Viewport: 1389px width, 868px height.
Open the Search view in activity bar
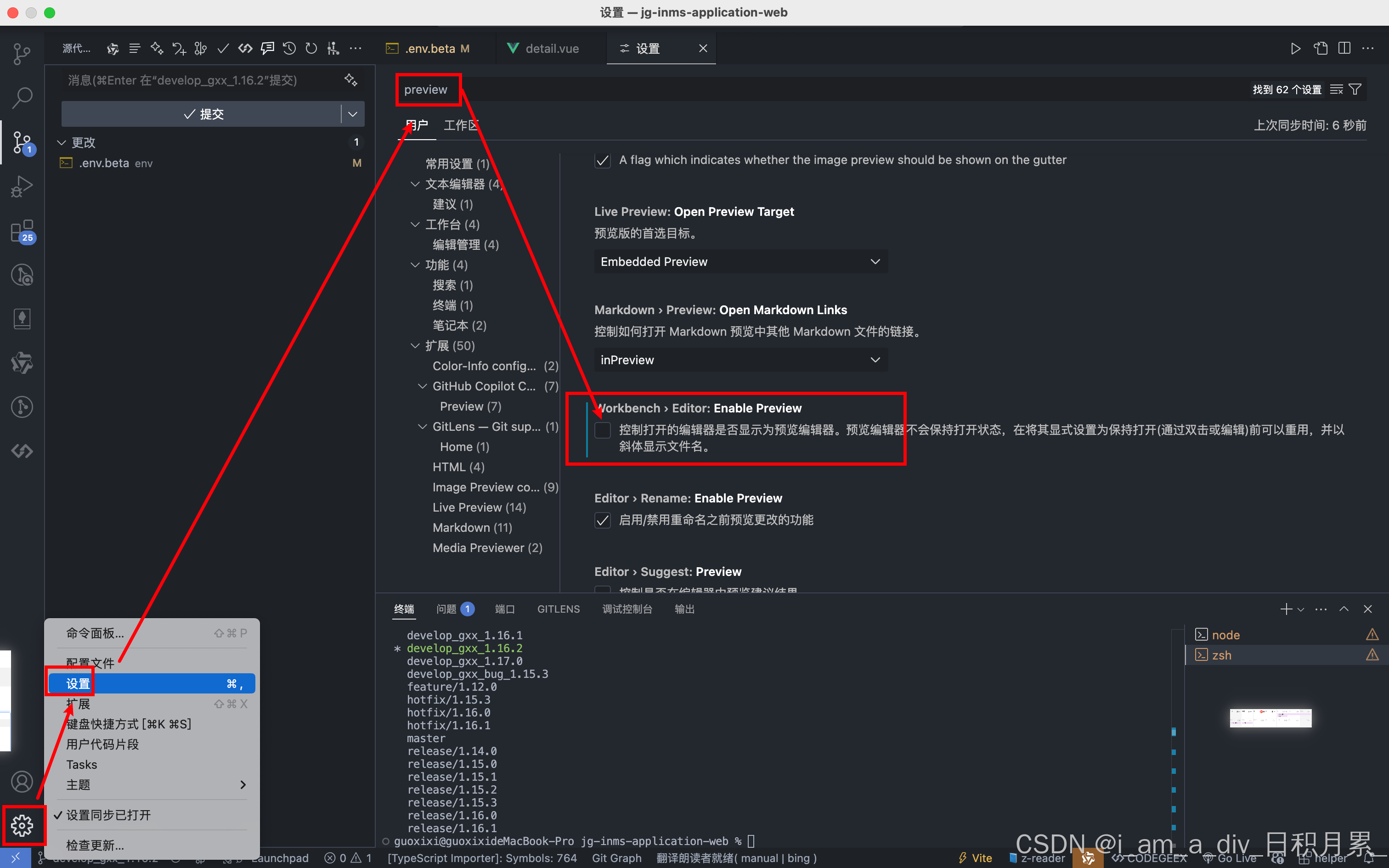click(x=22, y=97)
